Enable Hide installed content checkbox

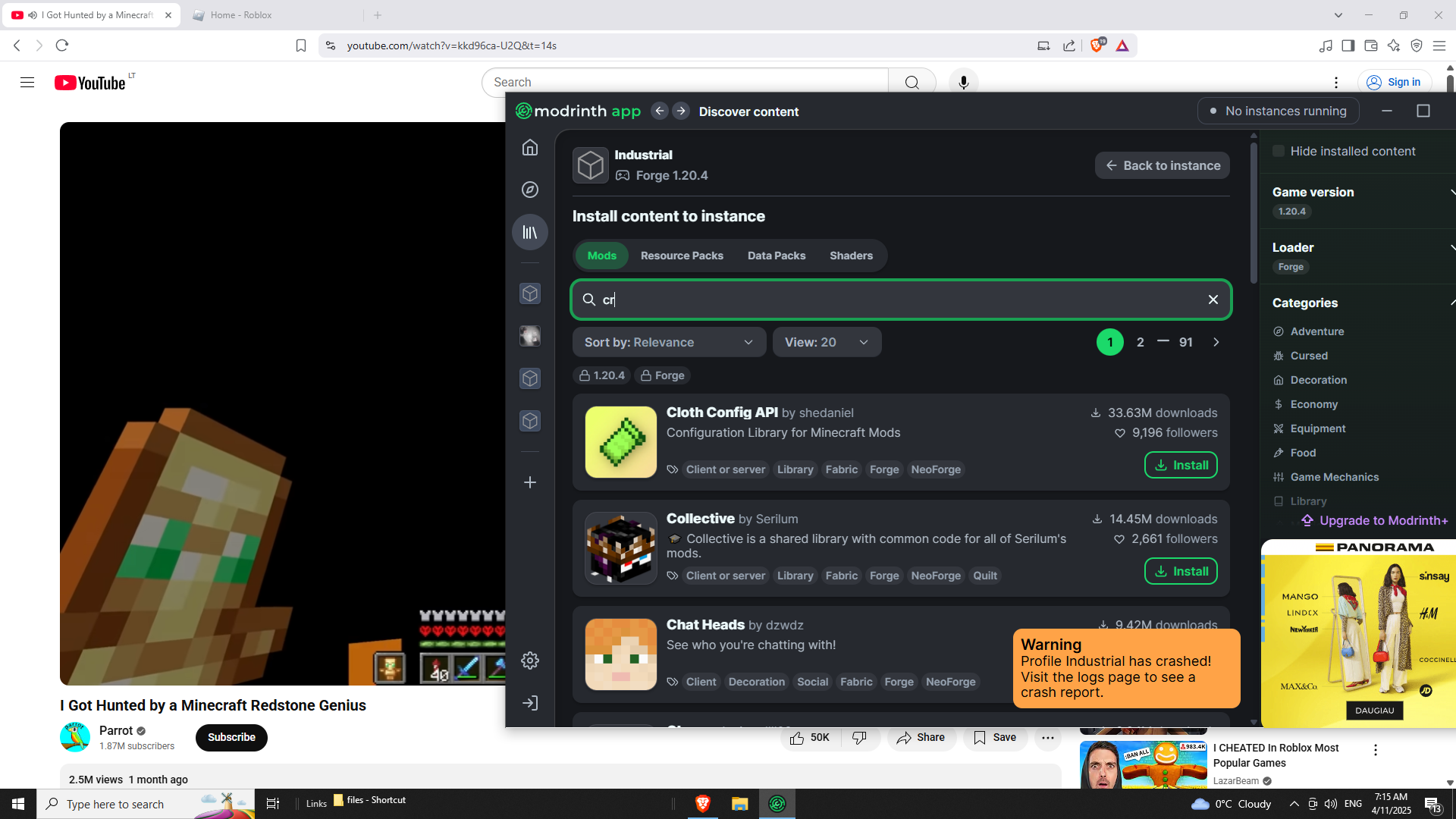1279,151
